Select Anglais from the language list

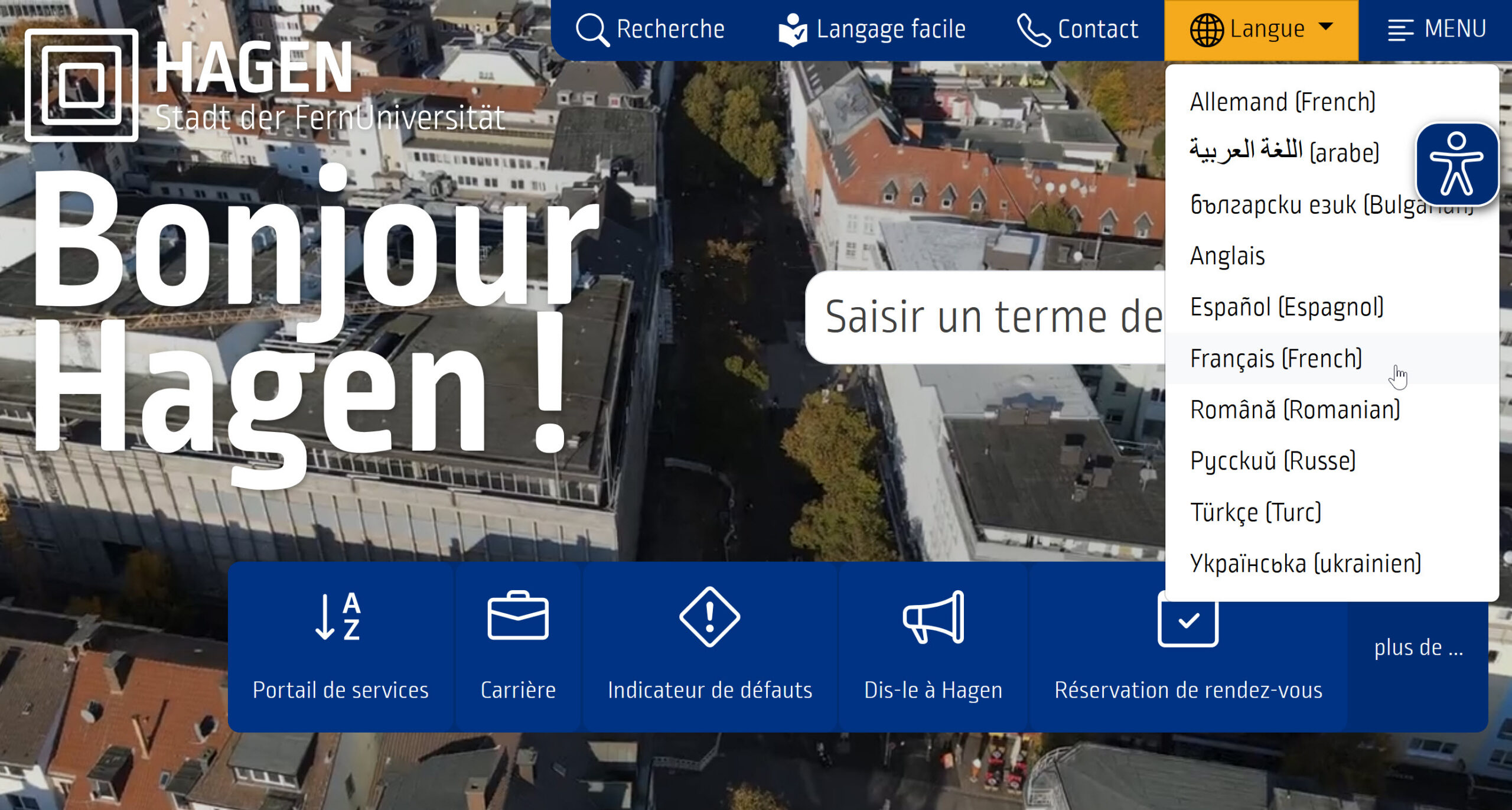click(x=1227, y=256)
